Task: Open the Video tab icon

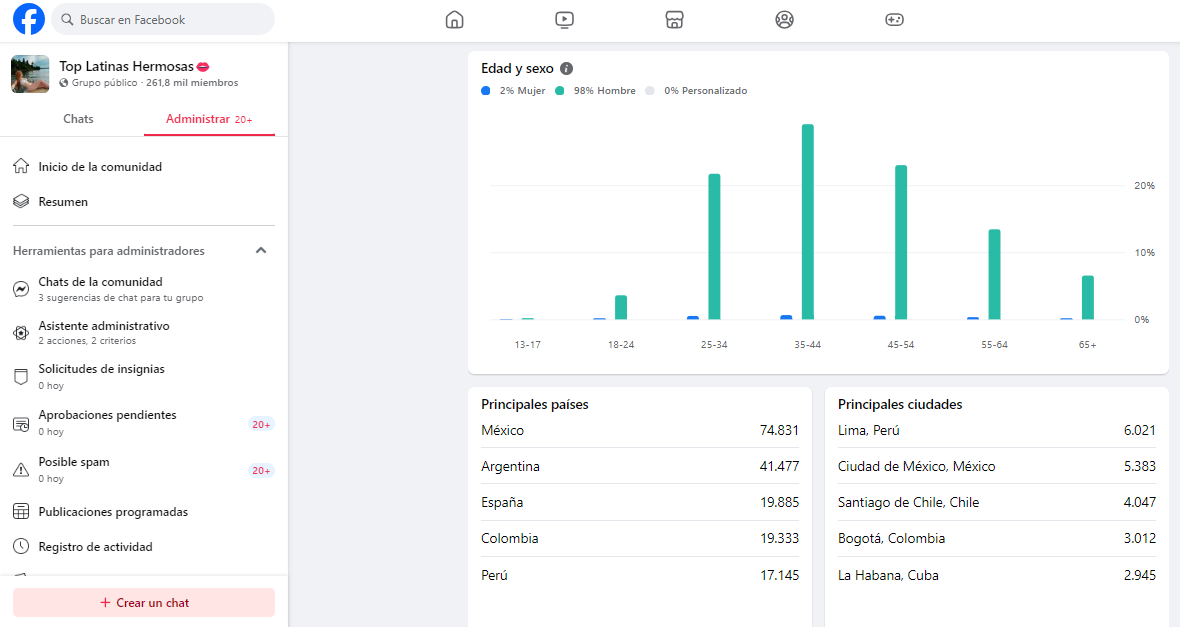Action: [x=564, y=20]
